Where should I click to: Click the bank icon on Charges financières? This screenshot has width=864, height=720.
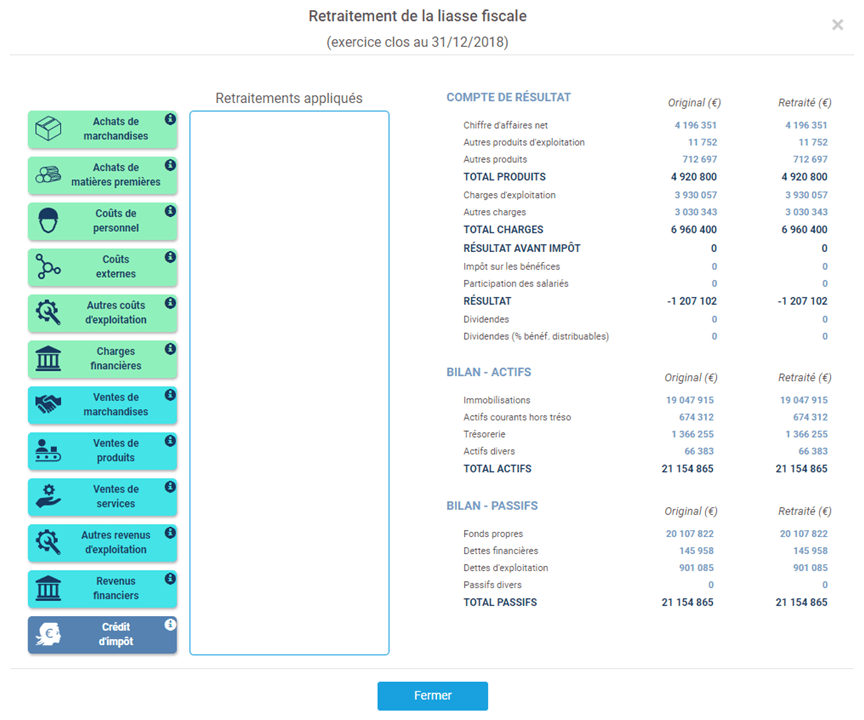[x=48, y=359]
